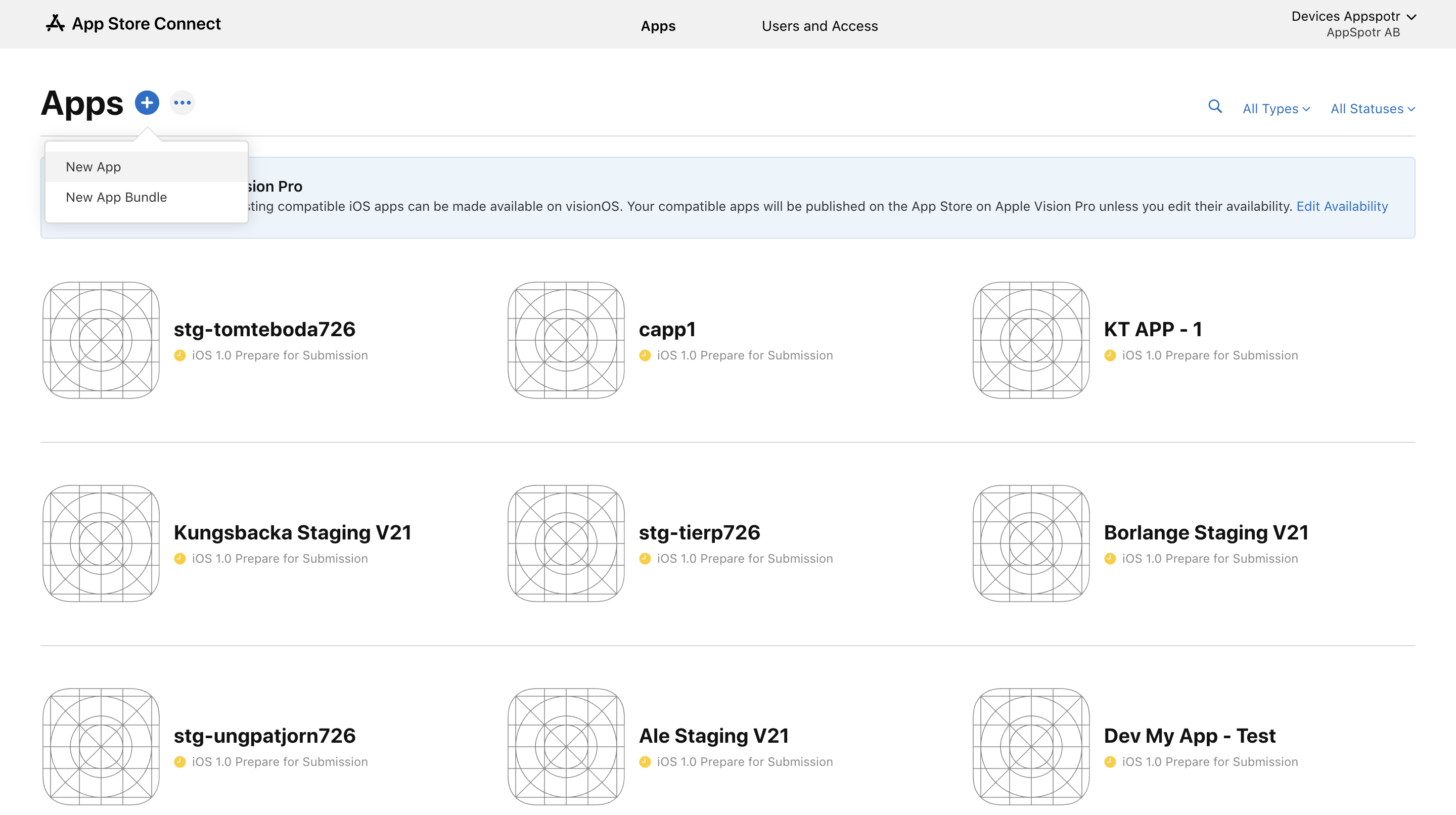Click the blue plus add app button

point(147,102)
